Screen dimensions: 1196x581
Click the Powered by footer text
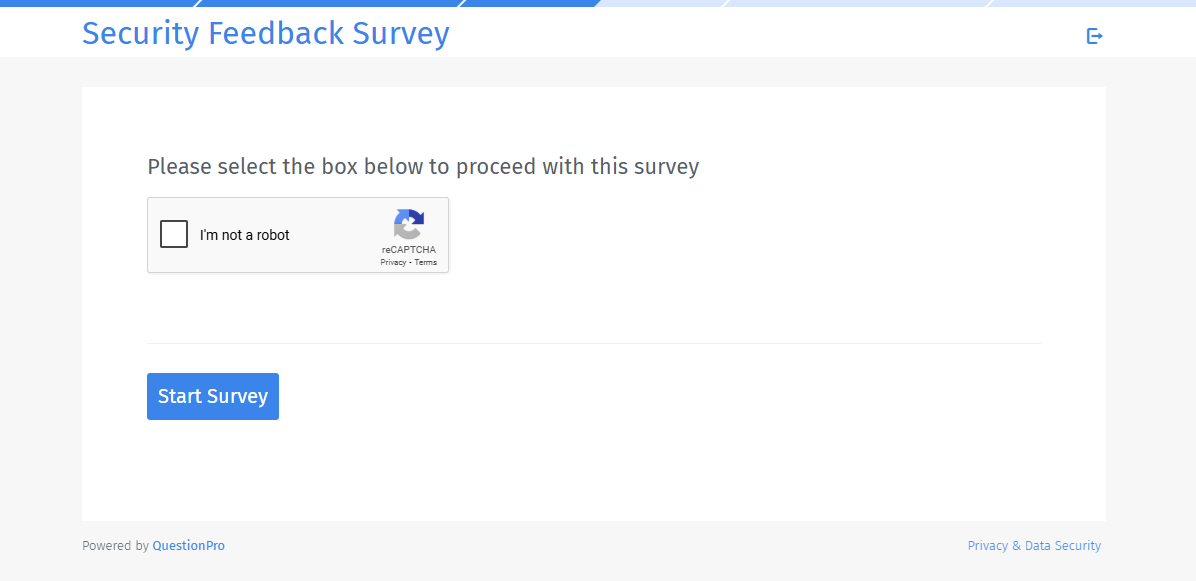[x=113, y=545]
